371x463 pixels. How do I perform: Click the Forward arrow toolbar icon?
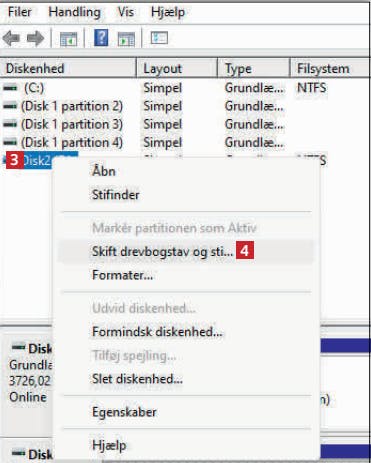click(x=35, y=38)
